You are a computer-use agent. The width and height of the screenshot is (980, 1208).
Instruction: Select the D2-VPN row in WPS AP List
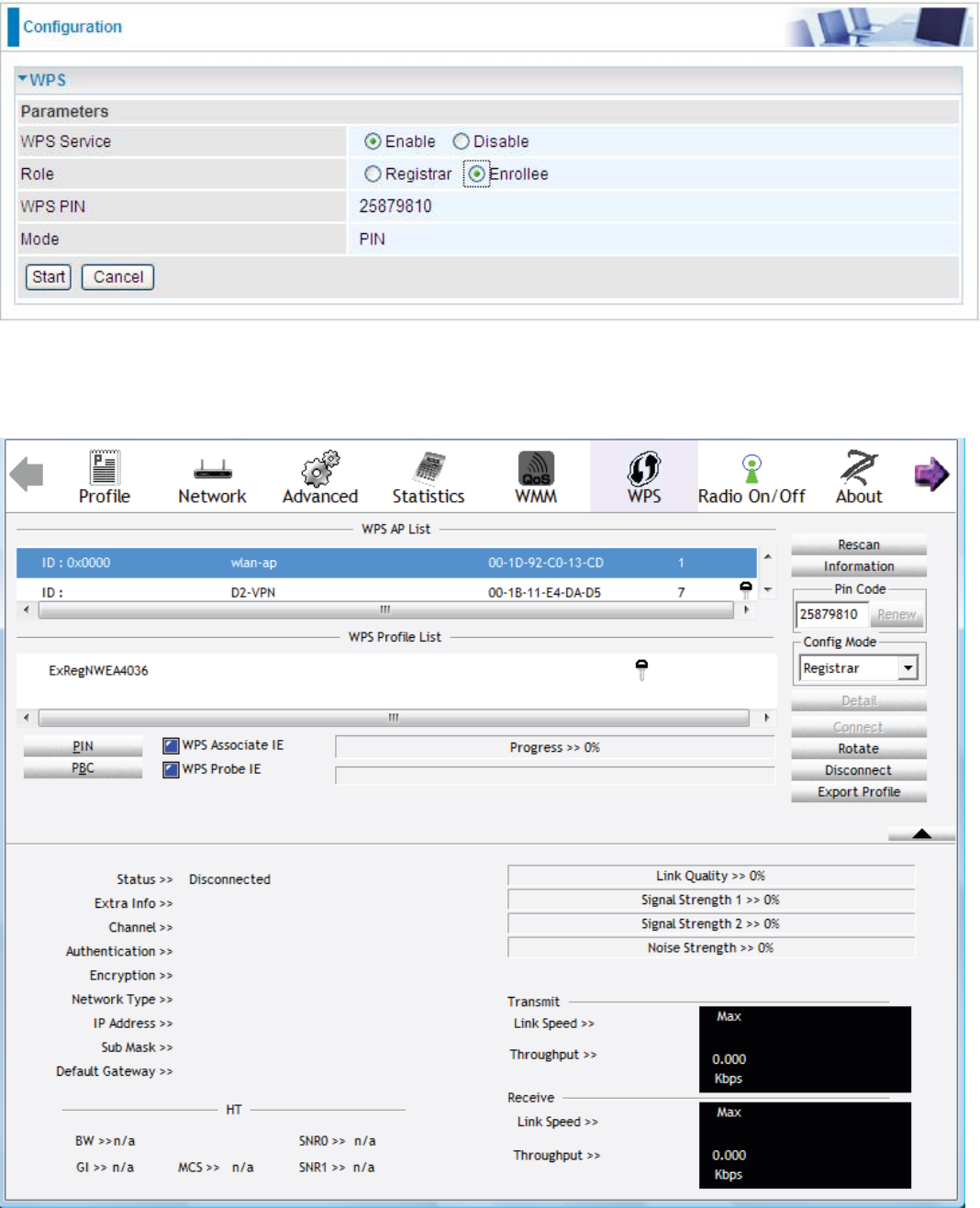click(x=386, y=592)
